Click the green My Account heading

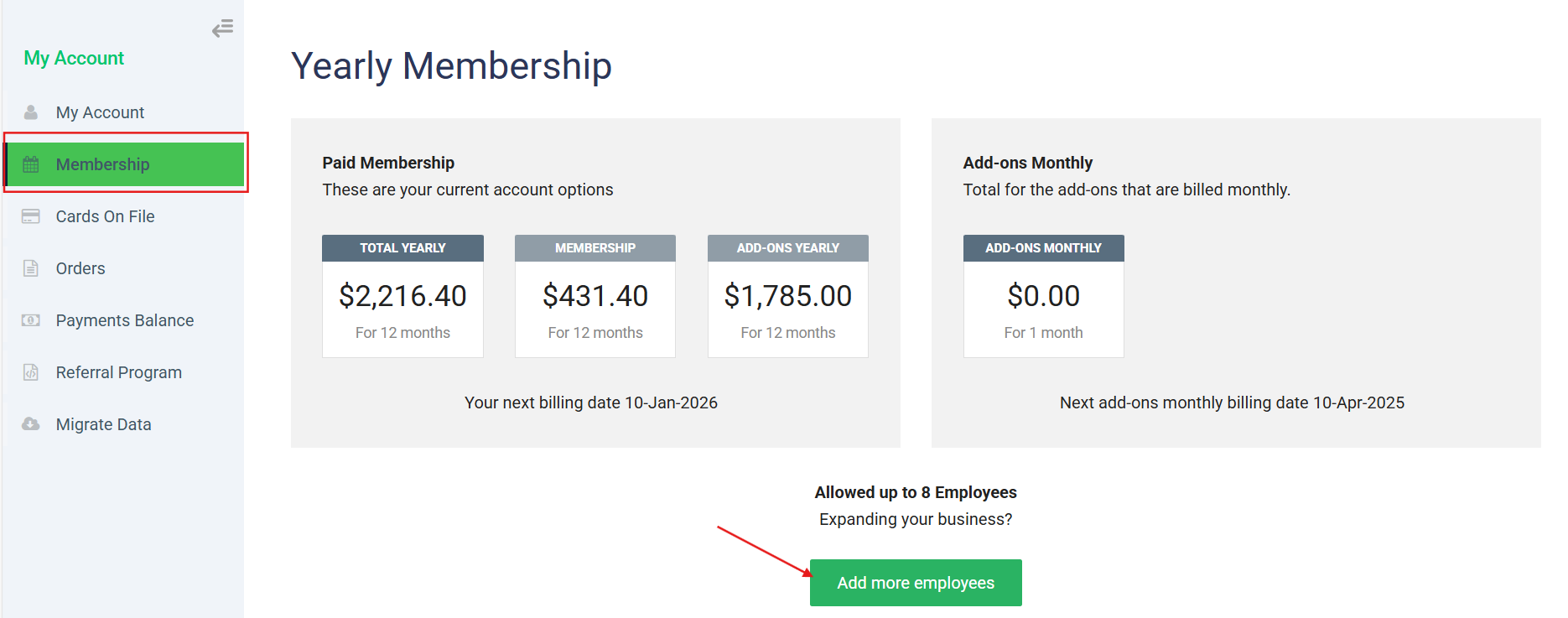point(74,58)
